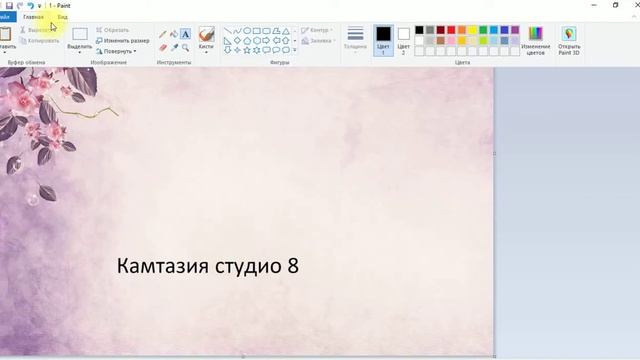
Task: Pick the red color swatch
Action: 451,30
